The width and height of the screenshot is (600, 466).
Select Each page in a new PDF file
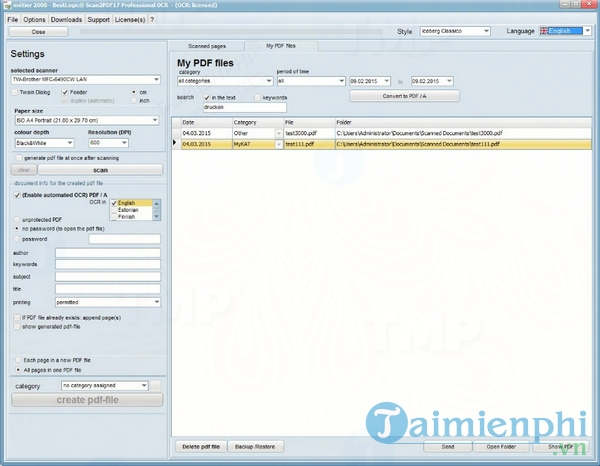click(18, 360)
